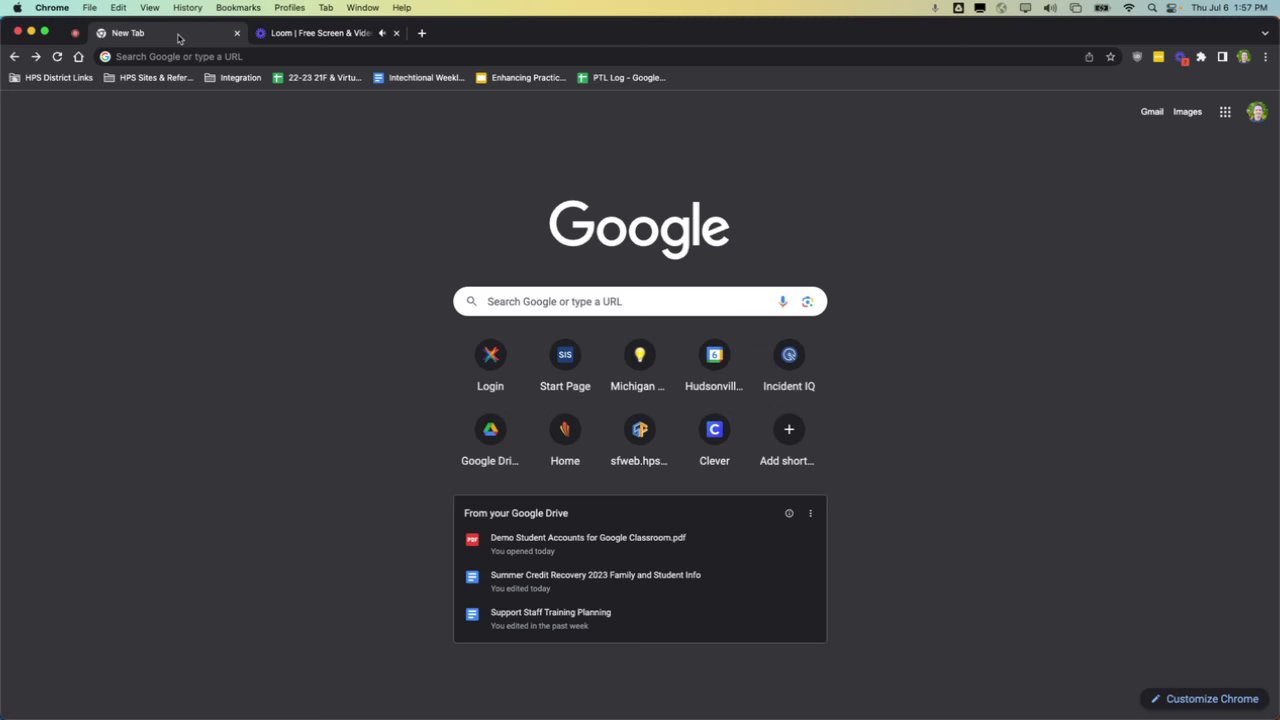
Task: Open the History menu
Action: tap(187, 8)
